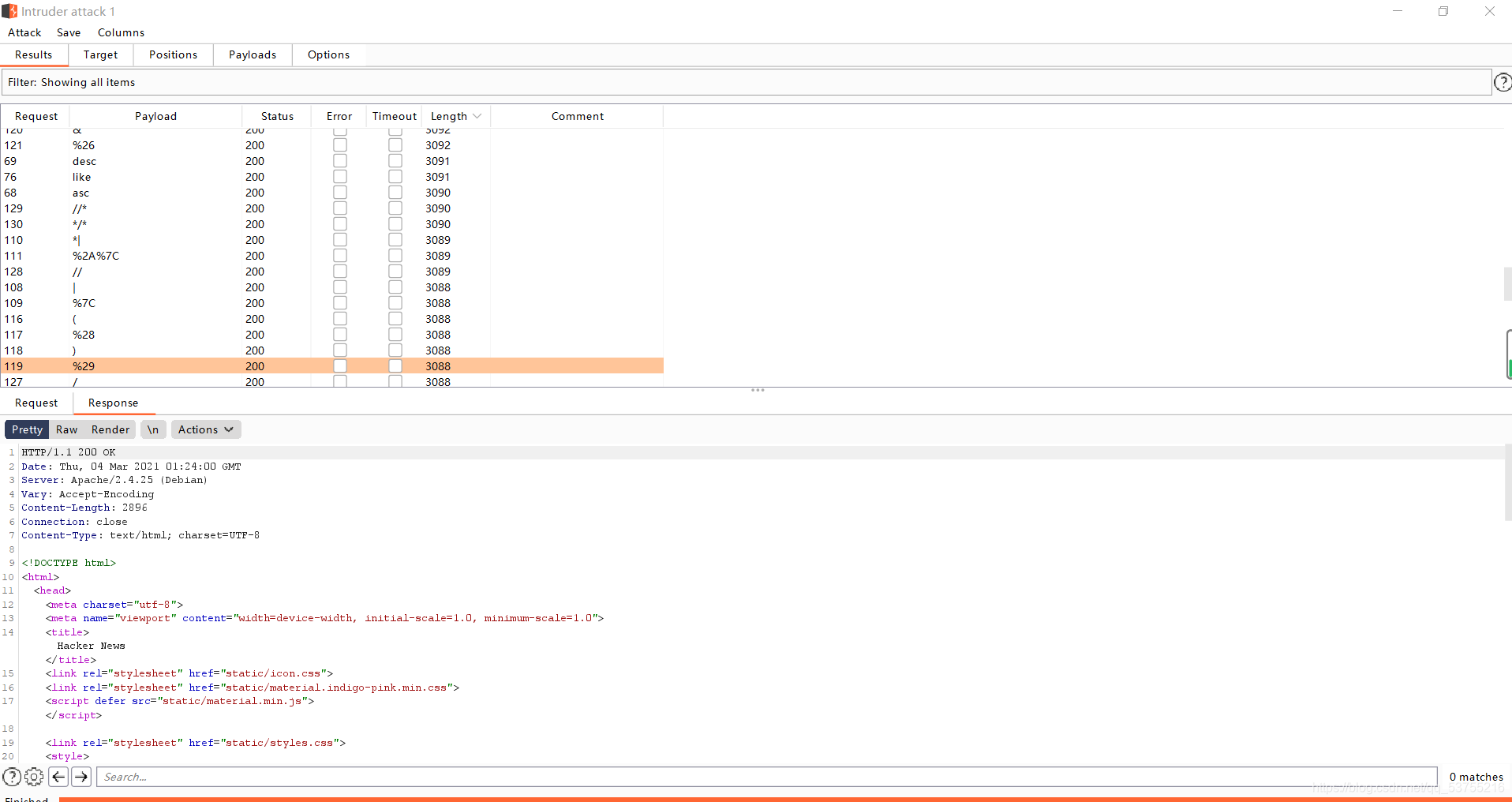Select the Response tab in lower pane
The height and width of the screenshot is (802, 1512).
[x=114, y=403]
